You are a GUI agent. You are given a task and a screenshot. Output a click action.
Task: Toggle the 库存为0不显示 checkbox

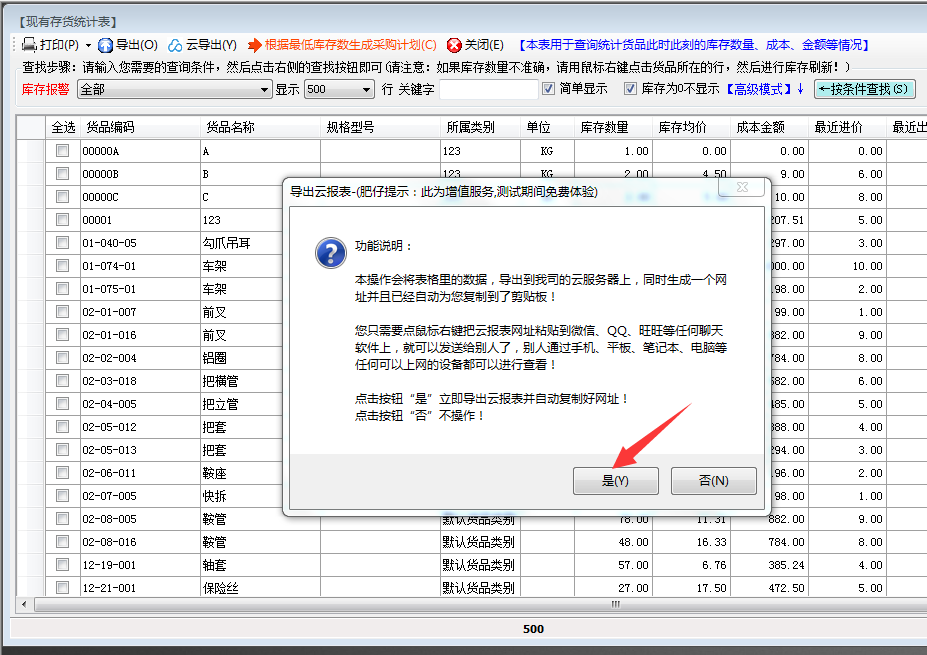630,89
